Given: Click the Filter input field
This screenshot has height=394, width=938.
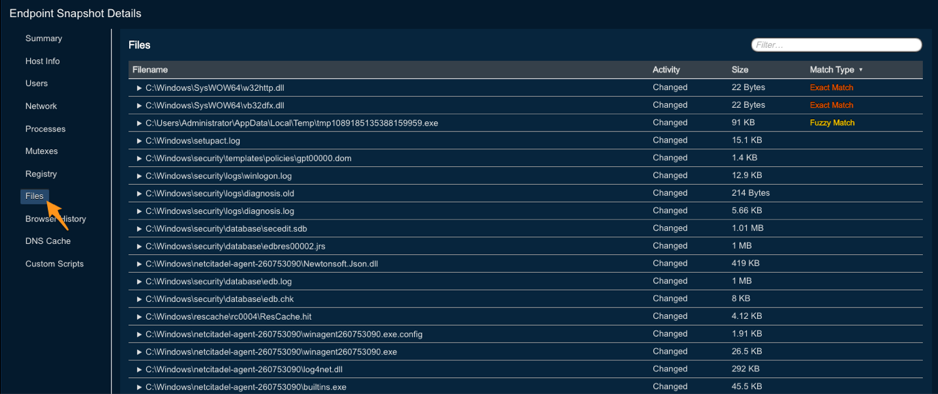Looking at the screenshot, I should 836,45.
